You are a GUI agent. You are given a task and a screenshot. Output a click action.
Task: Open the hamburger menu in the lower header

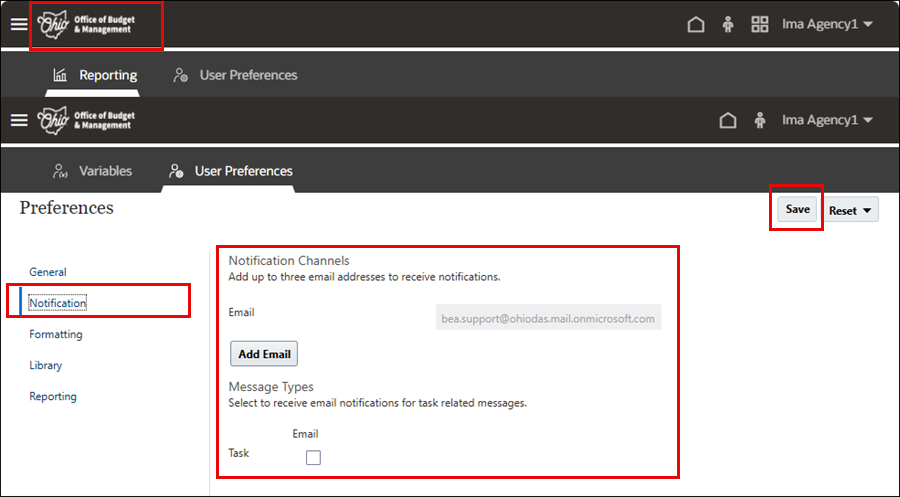pos(19,120)
